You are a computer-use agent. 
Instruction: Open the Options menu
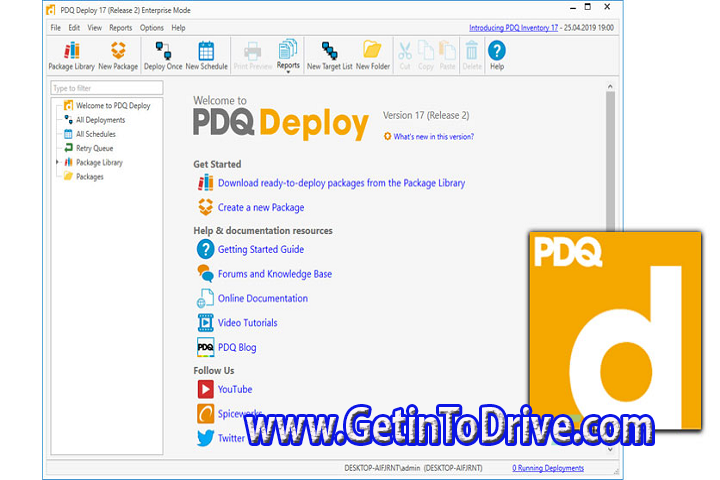point(152,28)
